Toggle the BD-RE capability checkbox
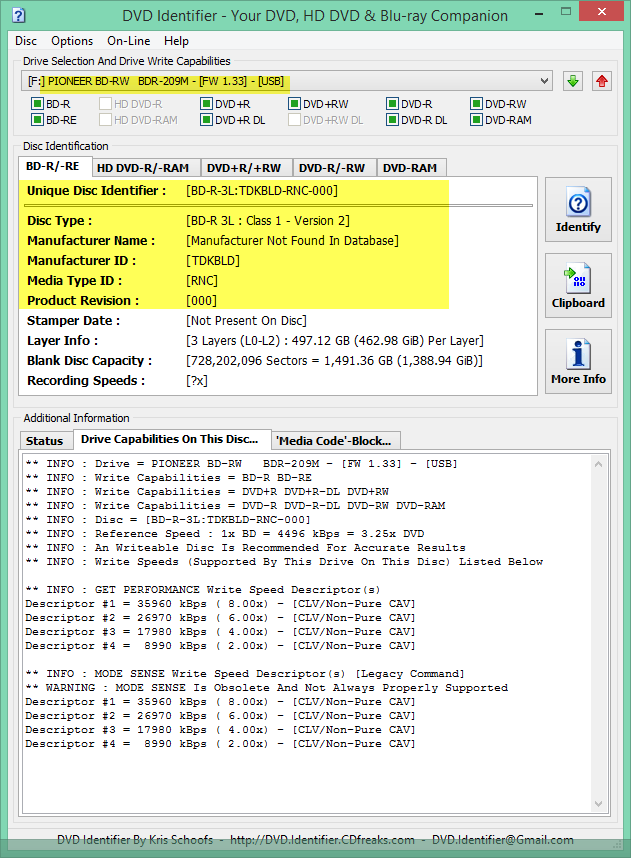The height and width of the screenshot is (858, 631). (37, 119)
